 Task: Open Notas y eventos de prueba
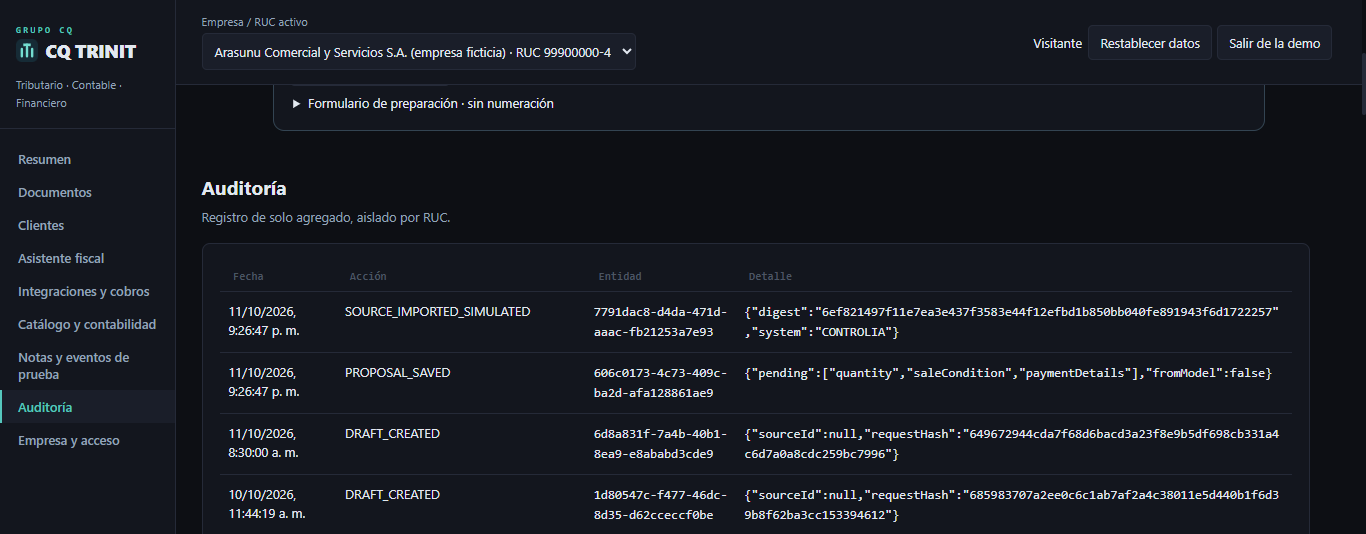[x=88, y=366]
